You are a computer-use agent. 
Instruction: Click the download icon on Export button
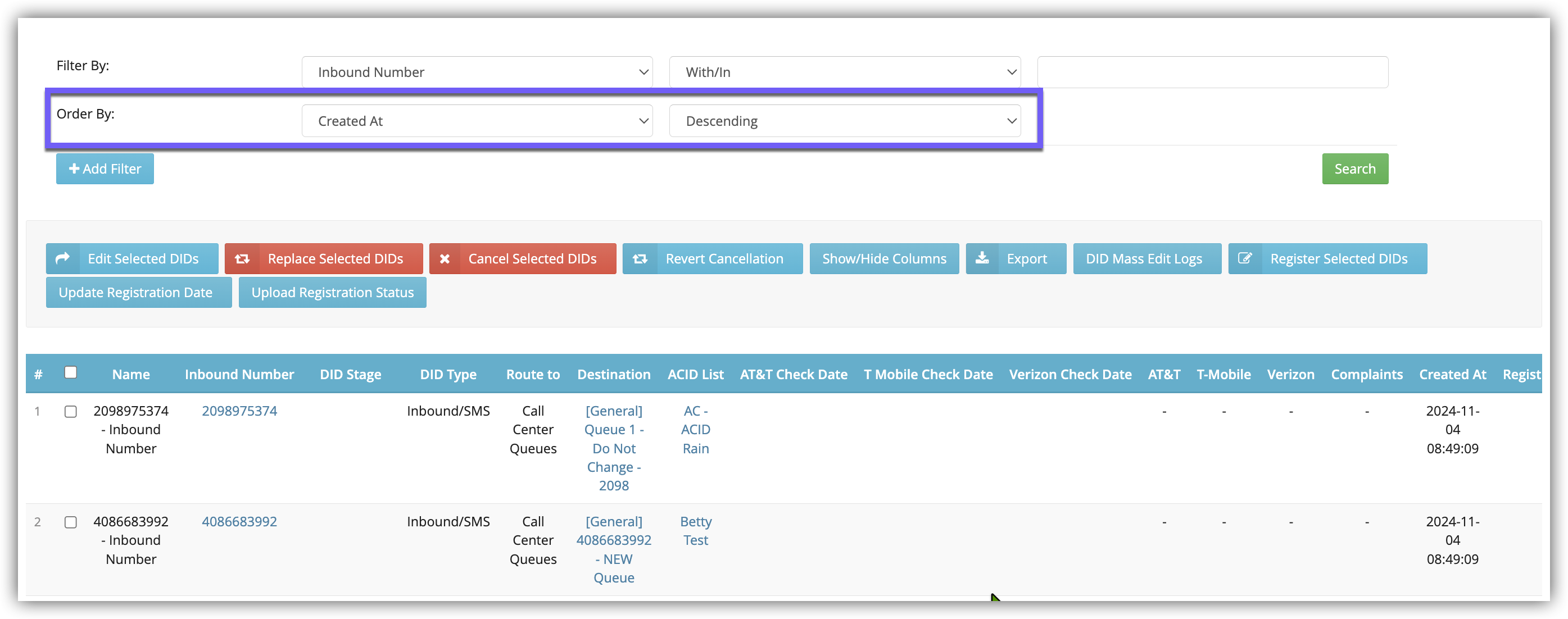[x=982, y=259]
